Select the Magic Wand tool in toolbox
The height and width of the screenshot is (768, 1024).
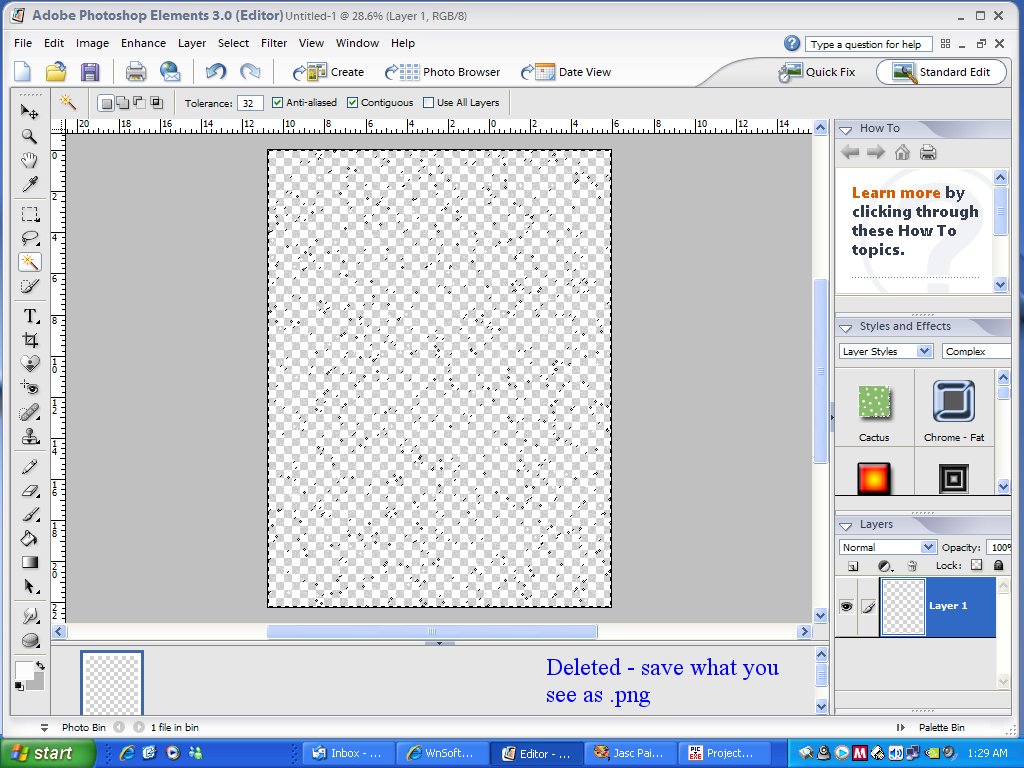[29, 262]
